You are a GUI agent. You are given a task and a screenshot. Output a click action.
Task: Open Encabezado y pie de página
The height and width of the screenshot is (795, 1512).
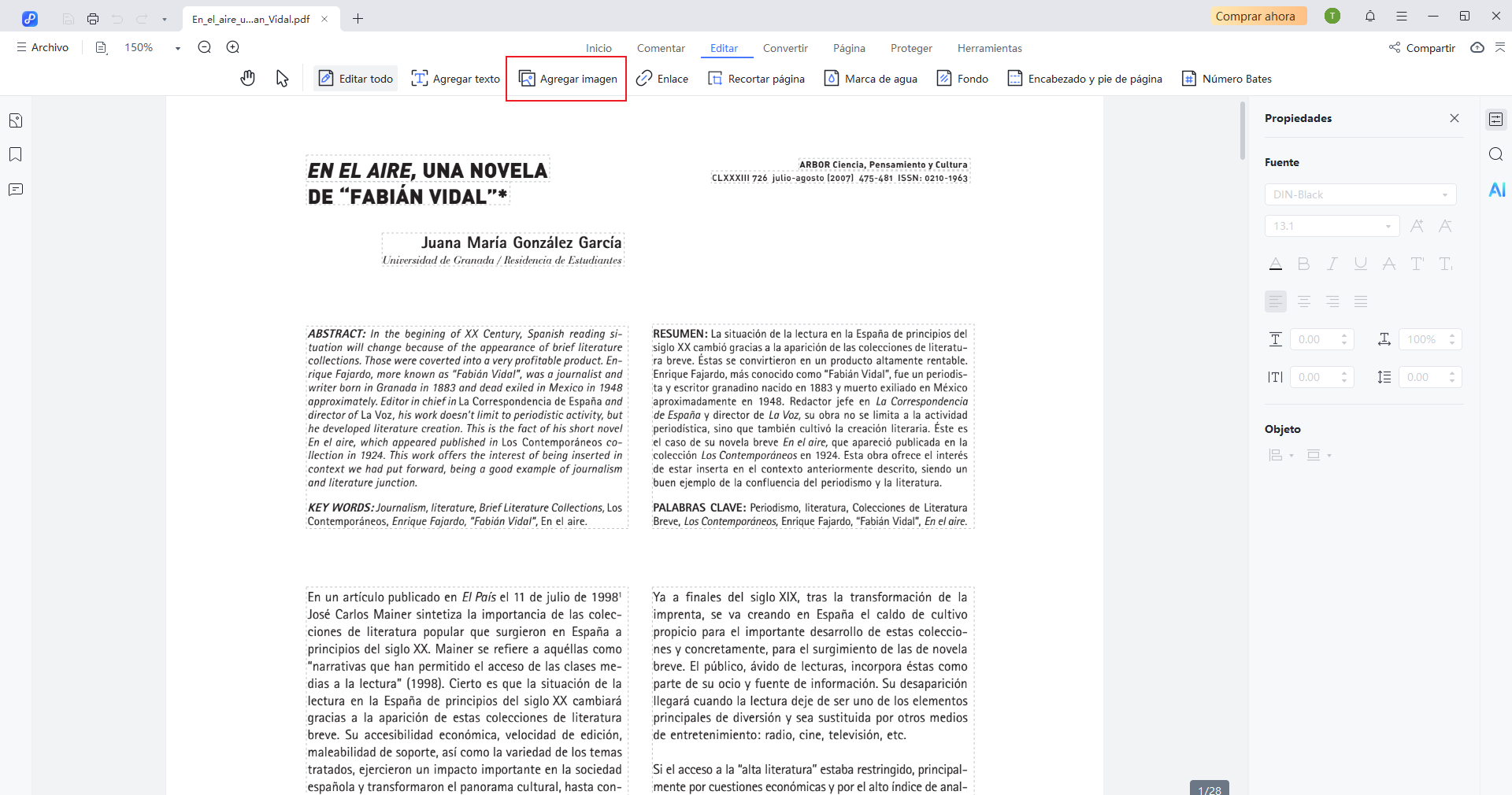point(1084,79)
